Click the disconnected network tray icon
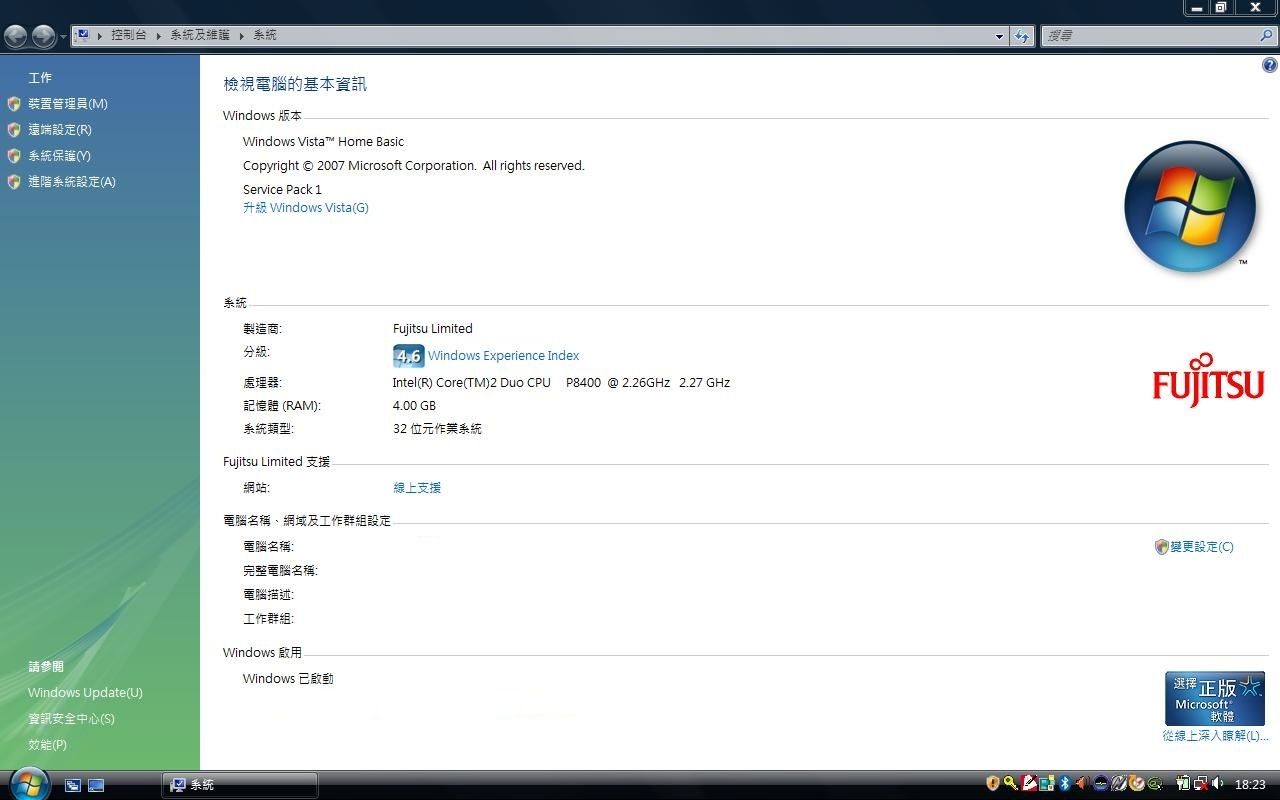This screenshot has width=1280, height=800. [1201, 783]
